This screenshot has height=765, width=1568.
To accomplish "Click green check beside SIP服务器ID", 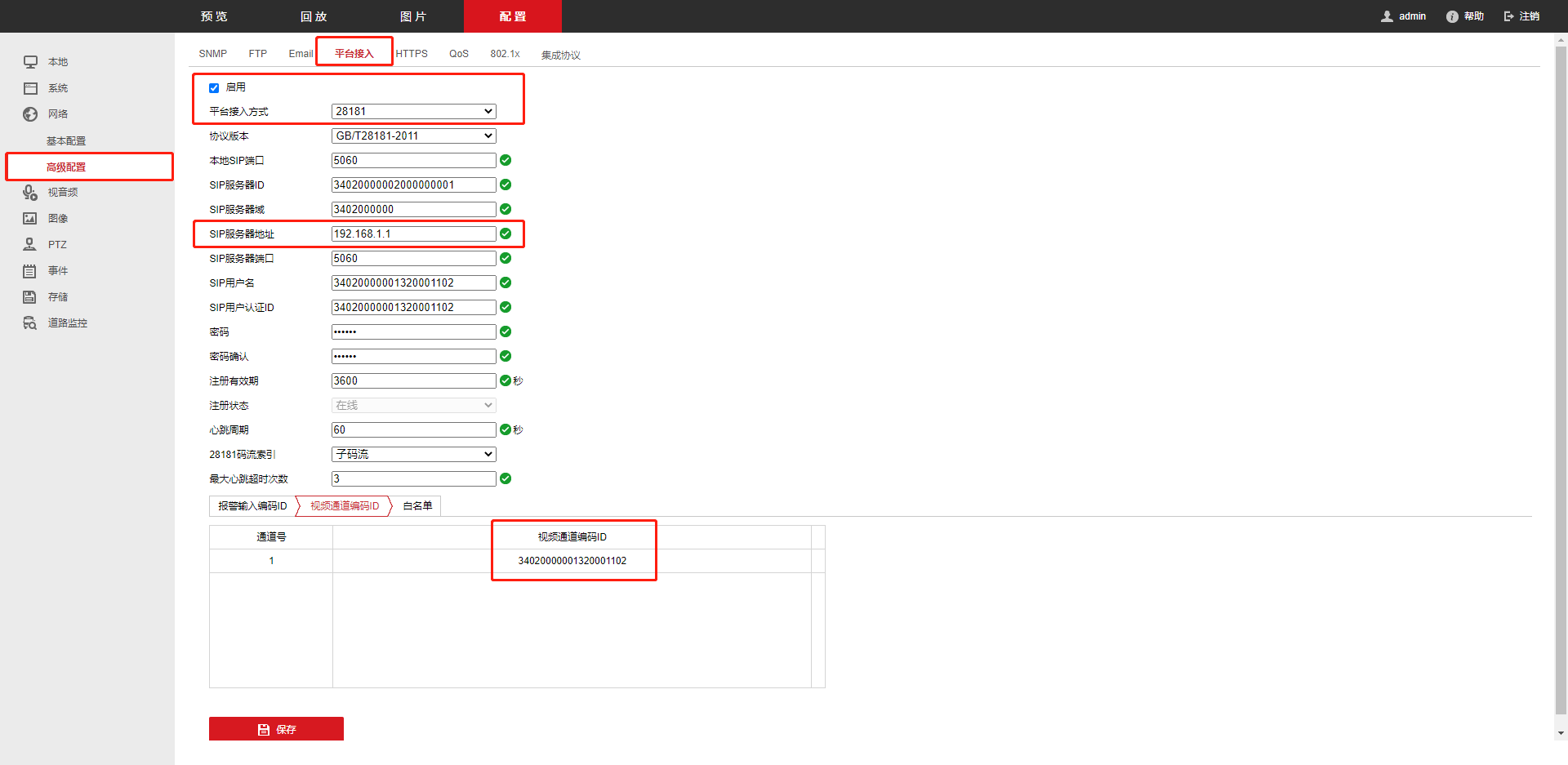I will 506,185.
